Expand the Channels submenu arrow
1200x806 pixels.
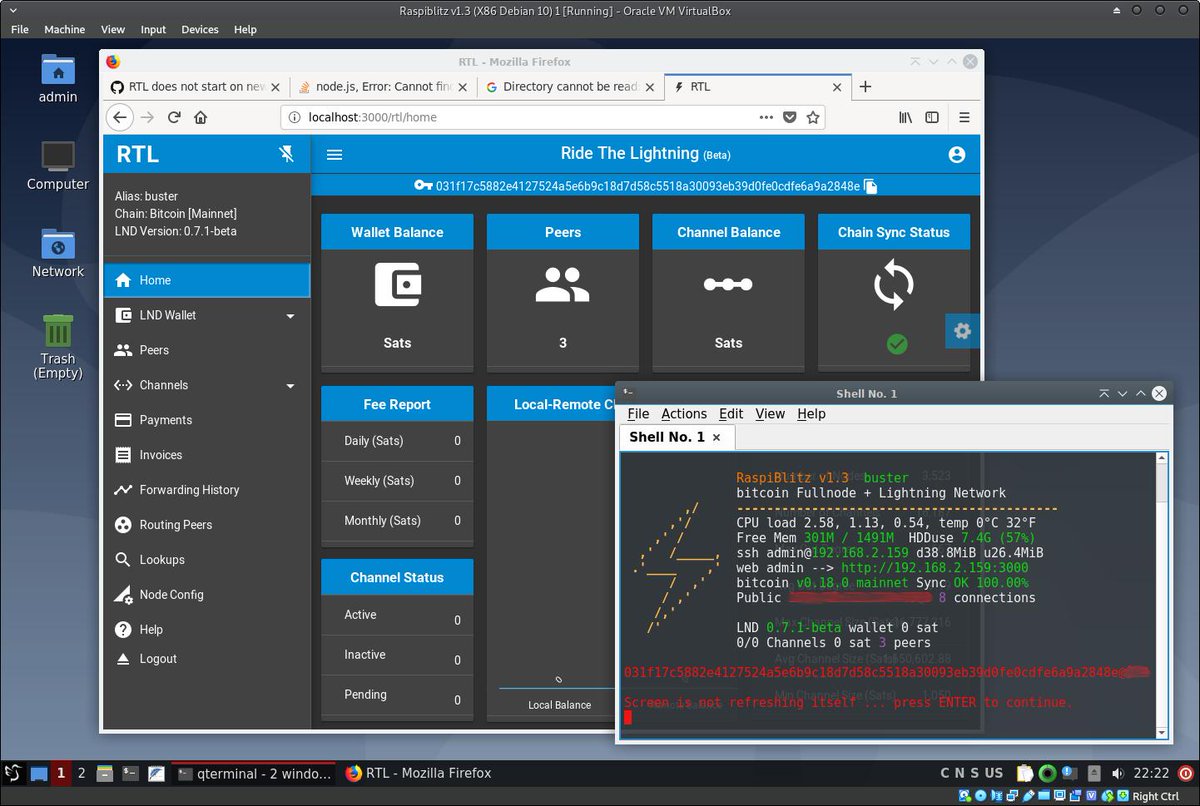pyautogui.click(x=291, y=386)
